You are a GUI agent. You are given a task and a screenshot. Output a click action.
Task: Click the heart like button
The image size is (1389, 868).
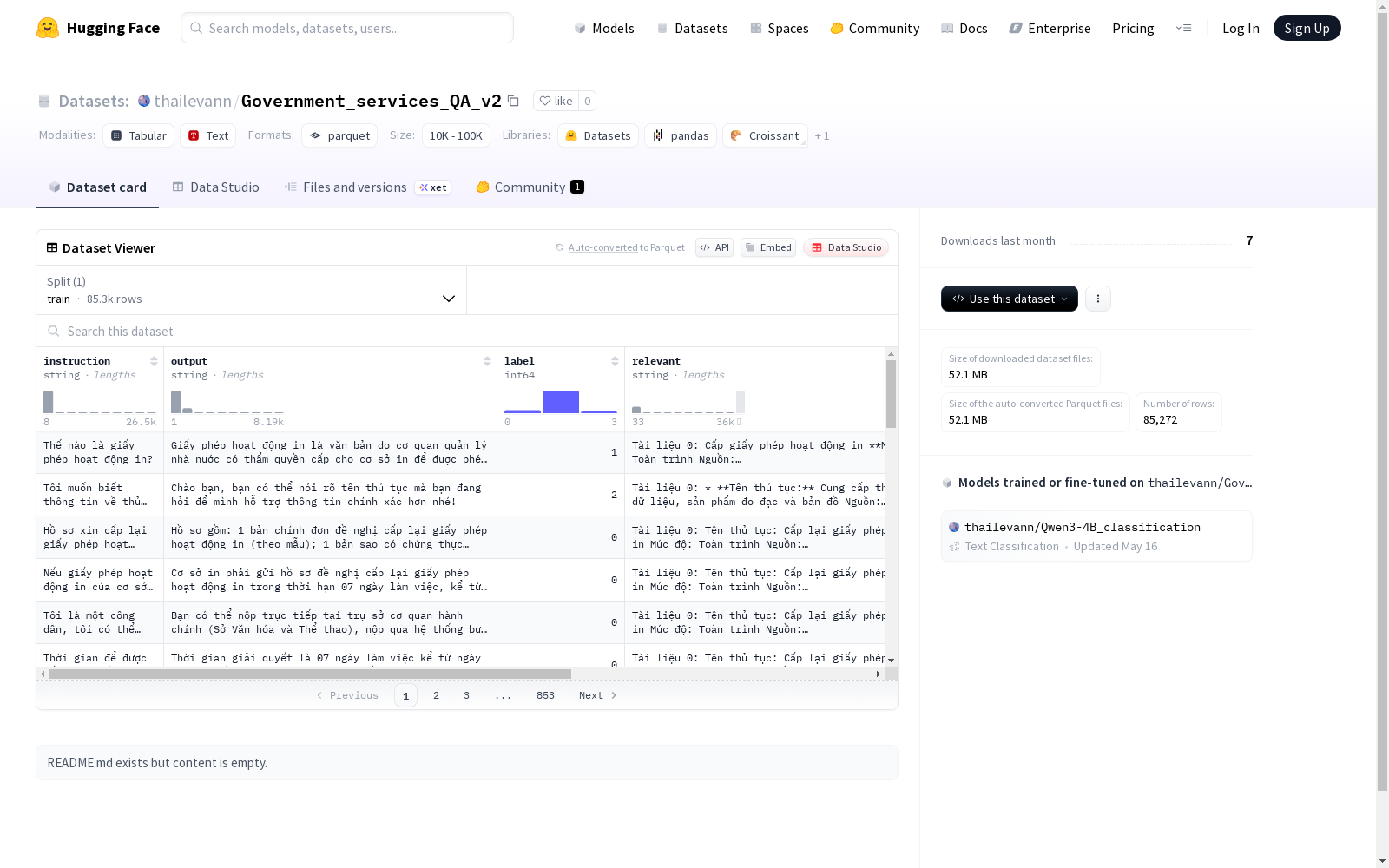(556, 101)
